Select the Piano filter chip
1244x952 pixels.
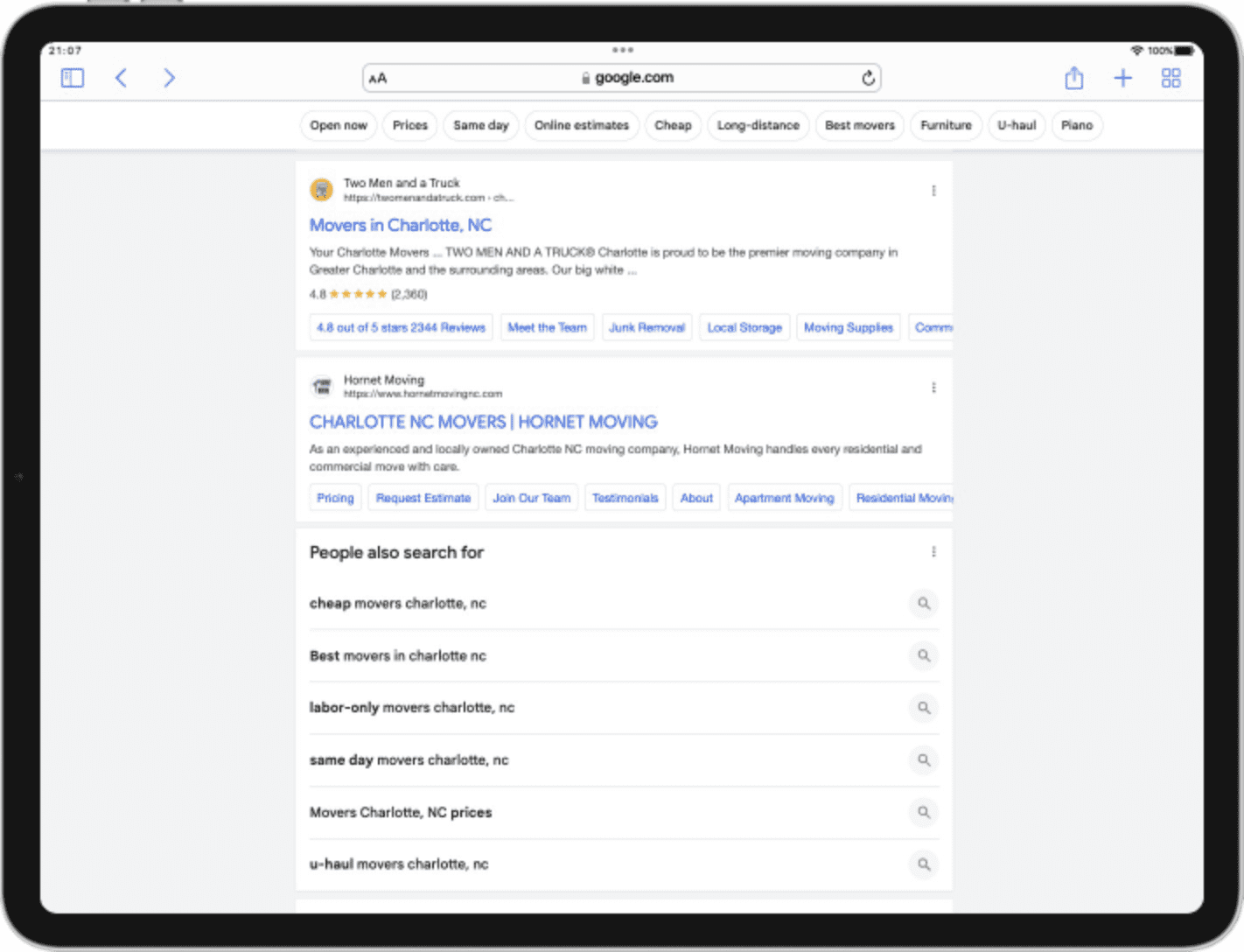(x=1077, y=125)
